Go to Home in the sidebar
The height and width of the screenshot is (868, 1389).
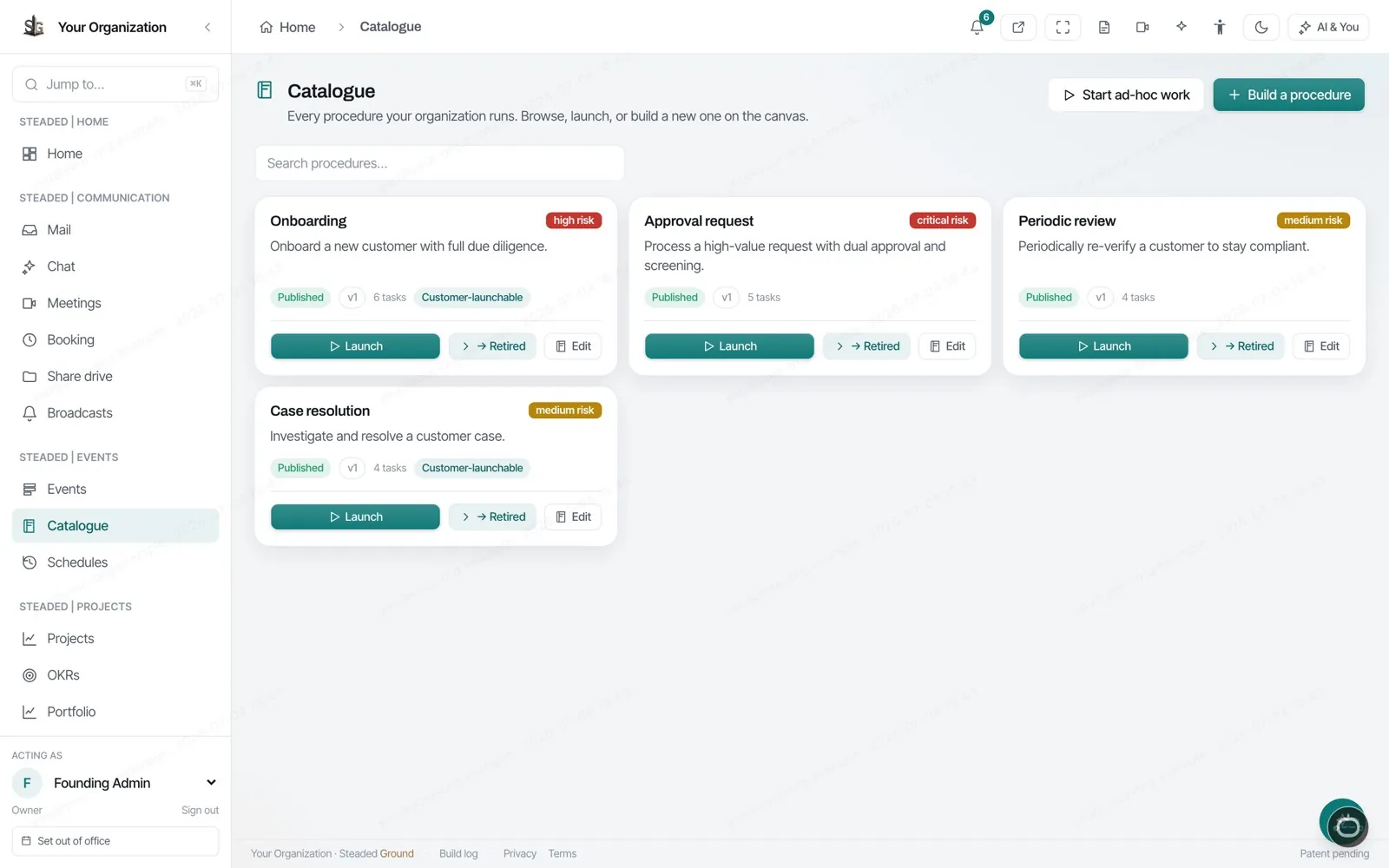(x=115, y=154)
